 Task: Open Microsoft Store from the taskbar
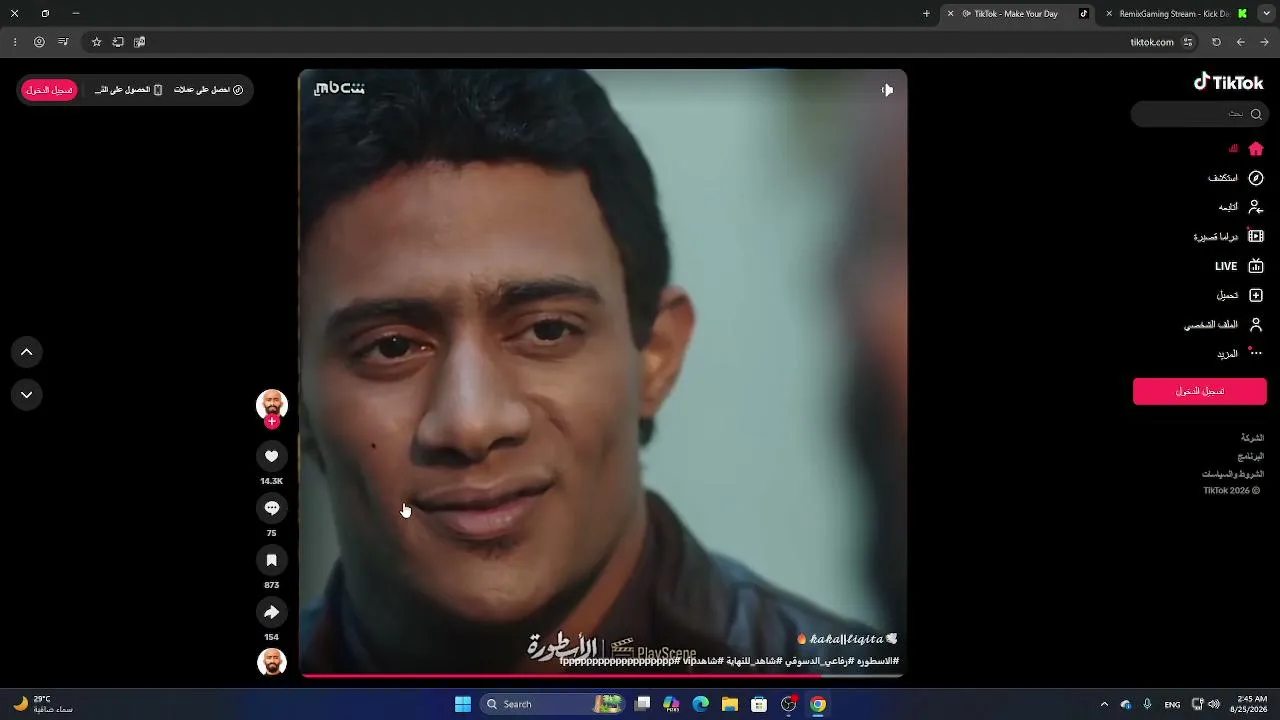coord(759,704)
